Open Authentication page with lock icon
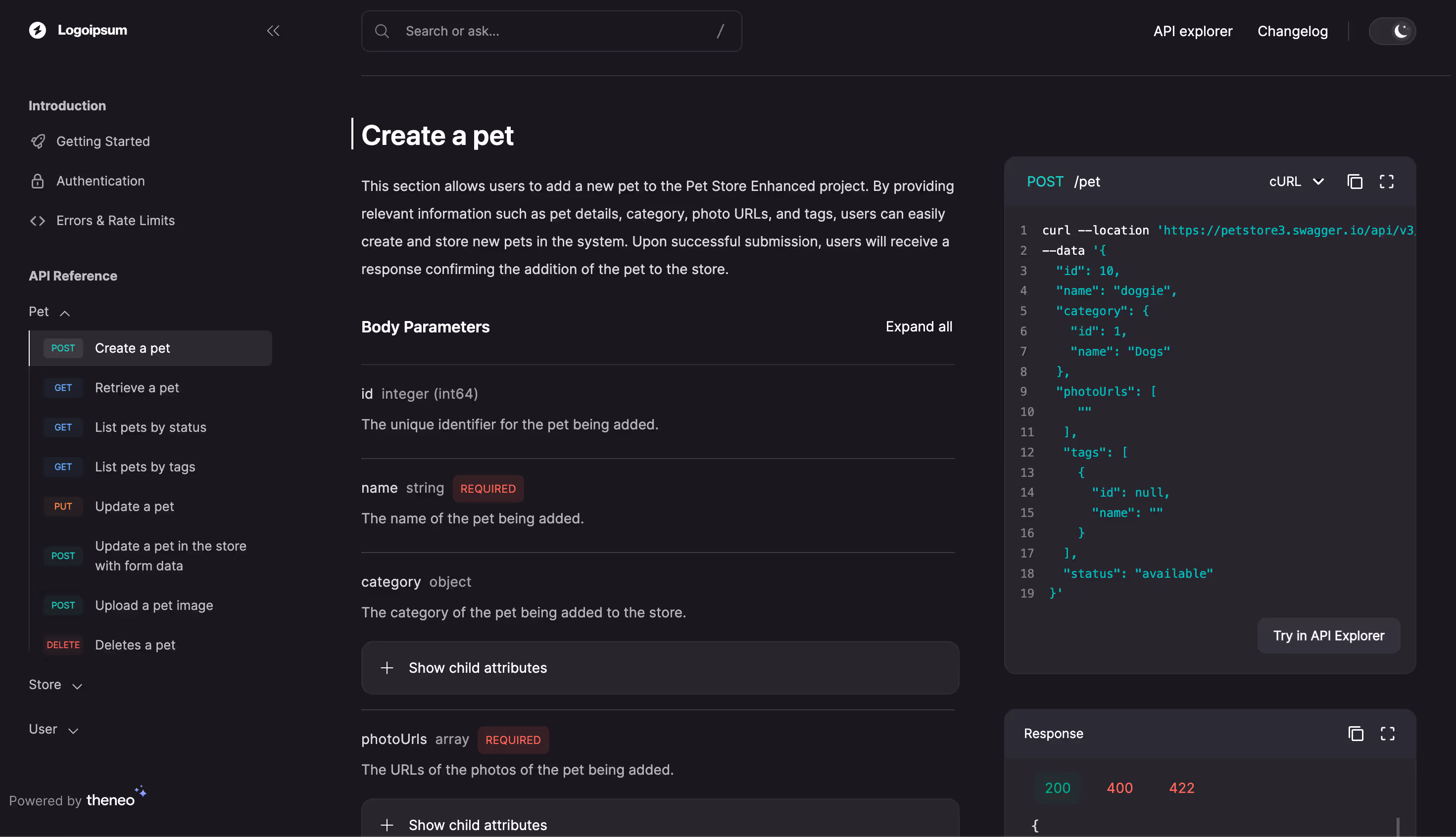Image resolution: width=1456 pixels, height=837 pixels. click(100, 181)
